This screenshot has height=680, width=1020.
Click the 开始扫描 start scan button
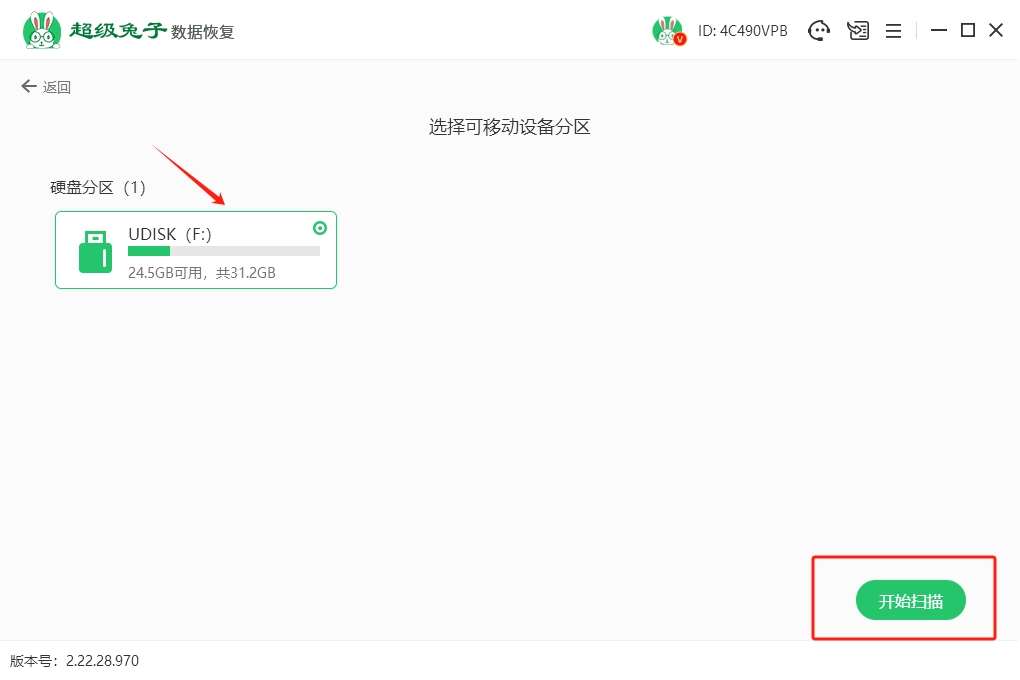910,601
